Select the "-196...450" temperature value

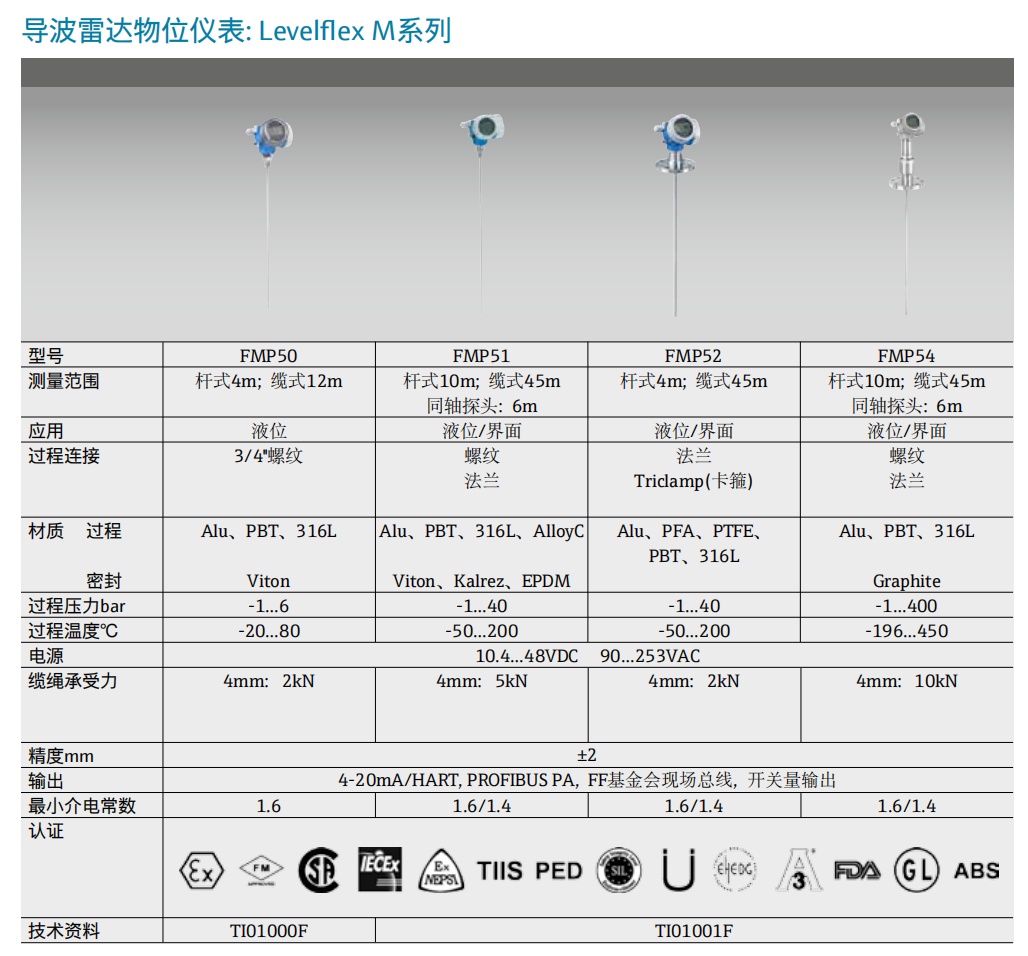click(x=907, y=631)
